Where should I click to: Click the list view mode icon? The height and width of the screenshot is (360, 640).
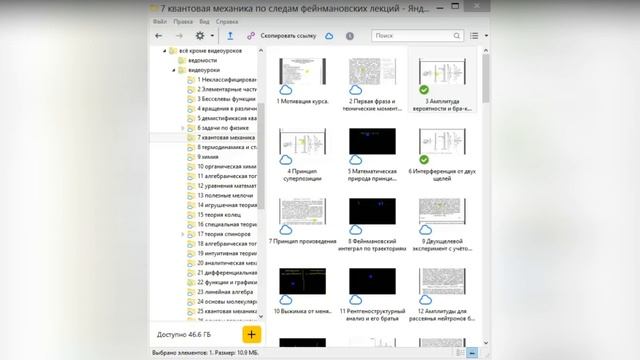pyautogui.click(x=474, y=36)
